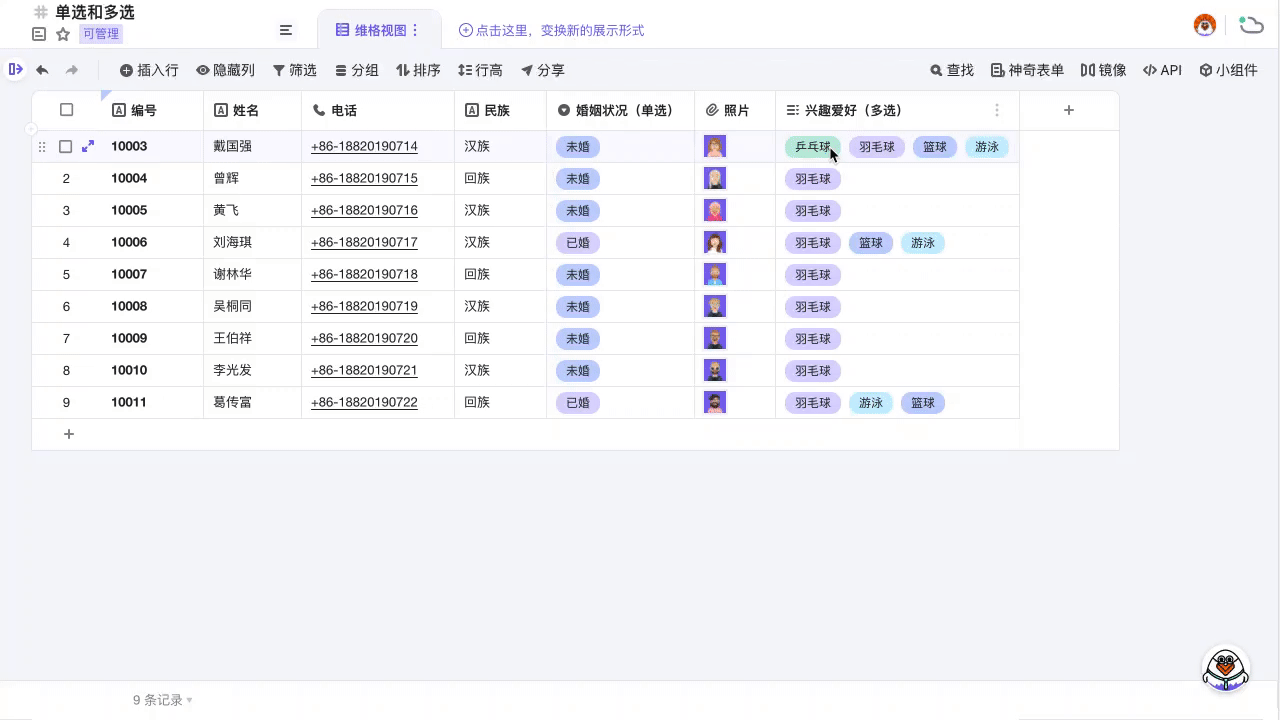Screen dimensions: 1280x720
Task: Check the checkbox on 戴国强's row
Action: coord(66,146)
